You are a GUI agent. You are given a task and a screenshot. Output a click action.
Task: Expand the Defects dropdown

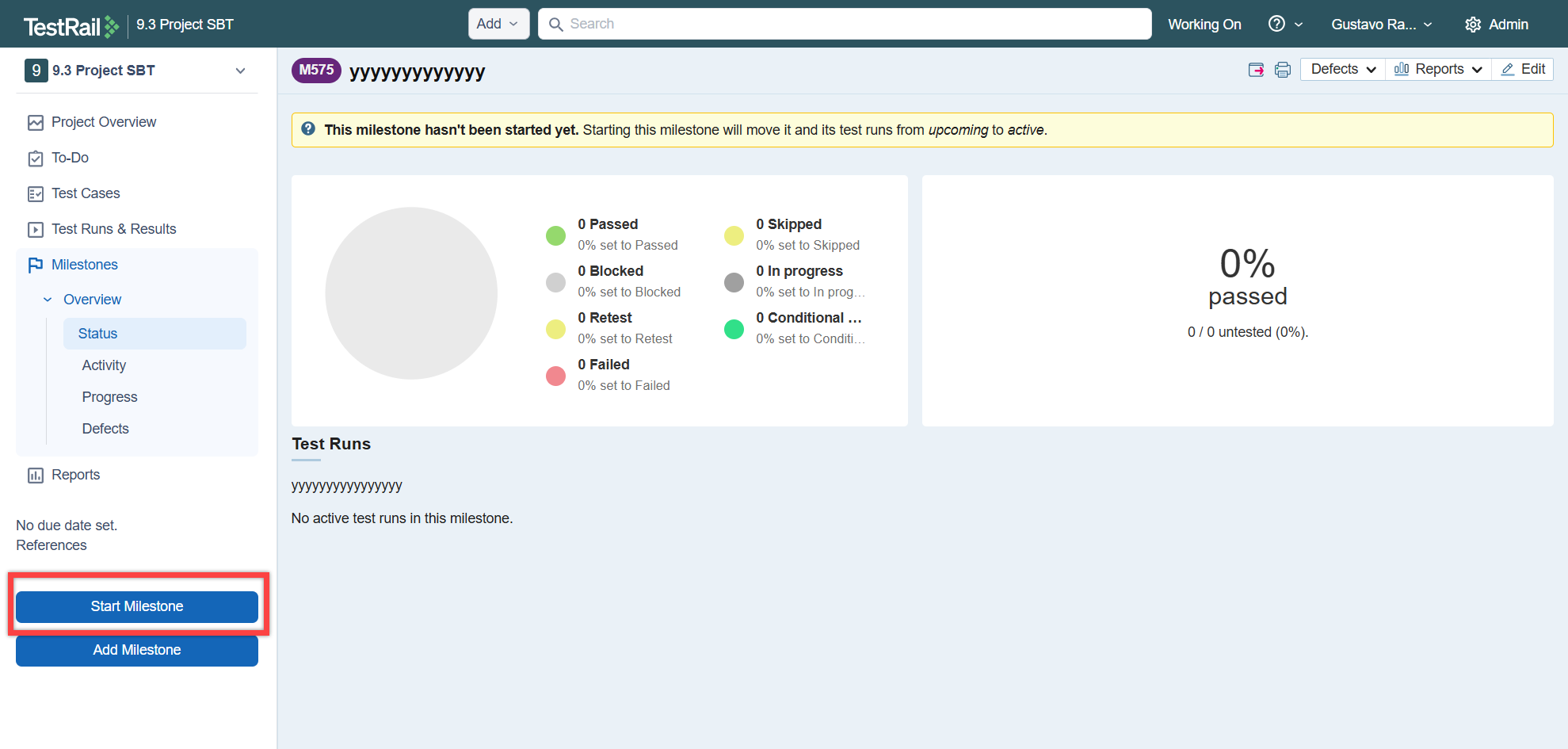pos(1342,70)
